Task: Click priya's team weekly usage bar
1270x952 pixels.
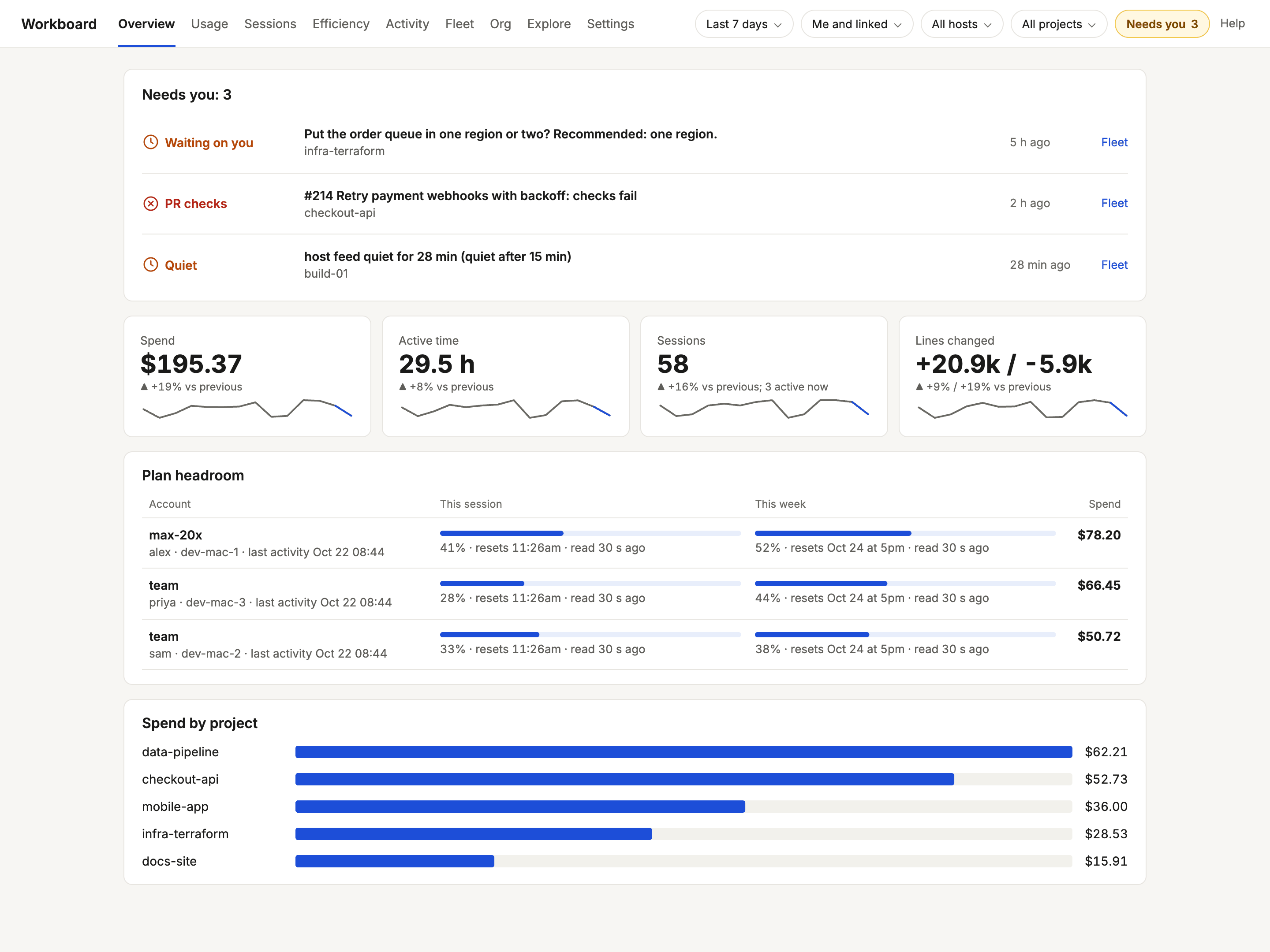Action: coord(905,584)
